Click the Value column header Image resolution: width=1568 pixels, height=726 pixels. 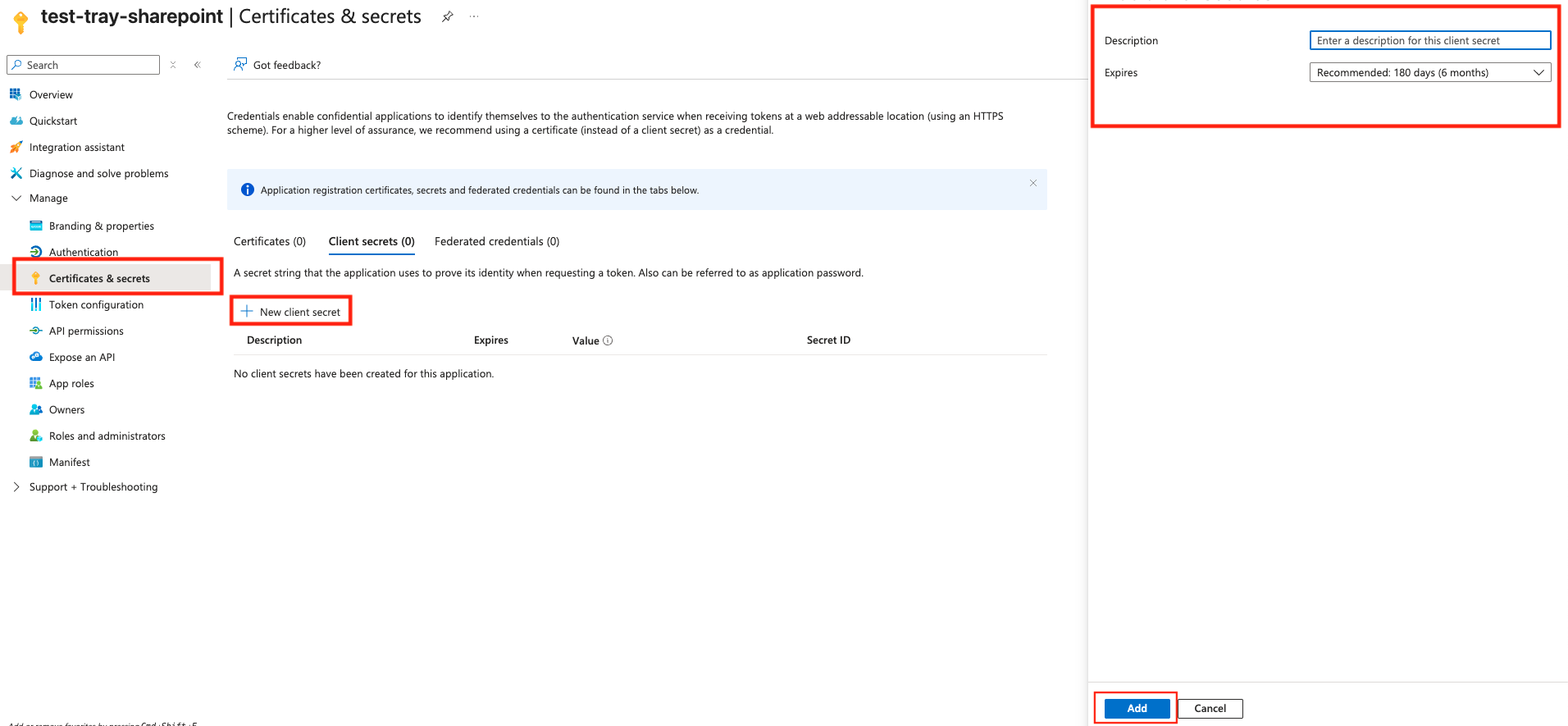pyautogui.click(x=586, y=340)
